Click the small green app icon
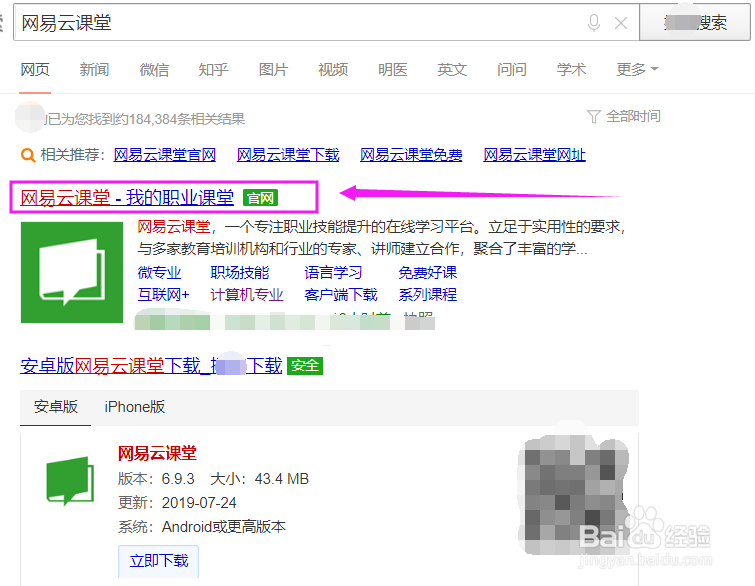 point(70,481)
